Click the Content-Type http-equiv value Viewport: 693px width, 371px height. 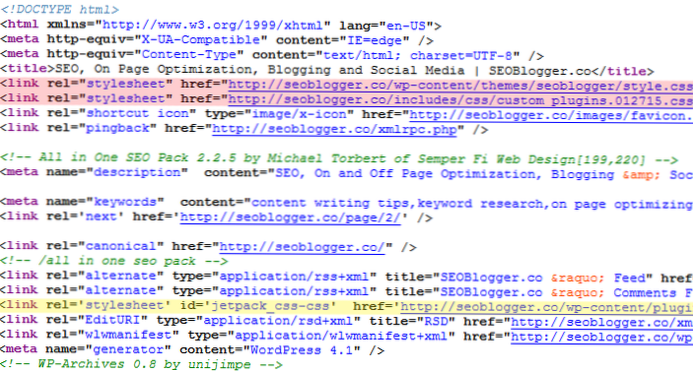tap(189, 54)
